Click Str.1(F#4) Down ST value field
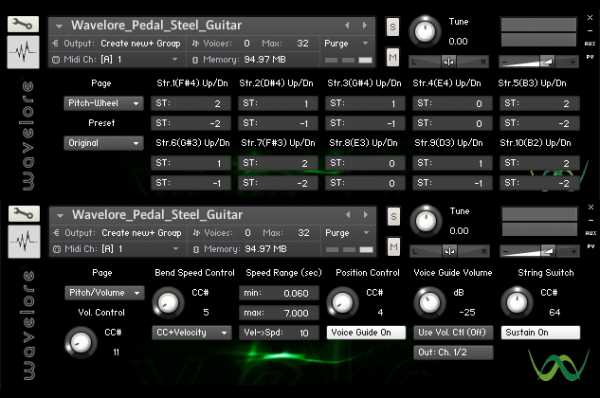The height and width of the screenshot is (398, 600). point(191,123)
